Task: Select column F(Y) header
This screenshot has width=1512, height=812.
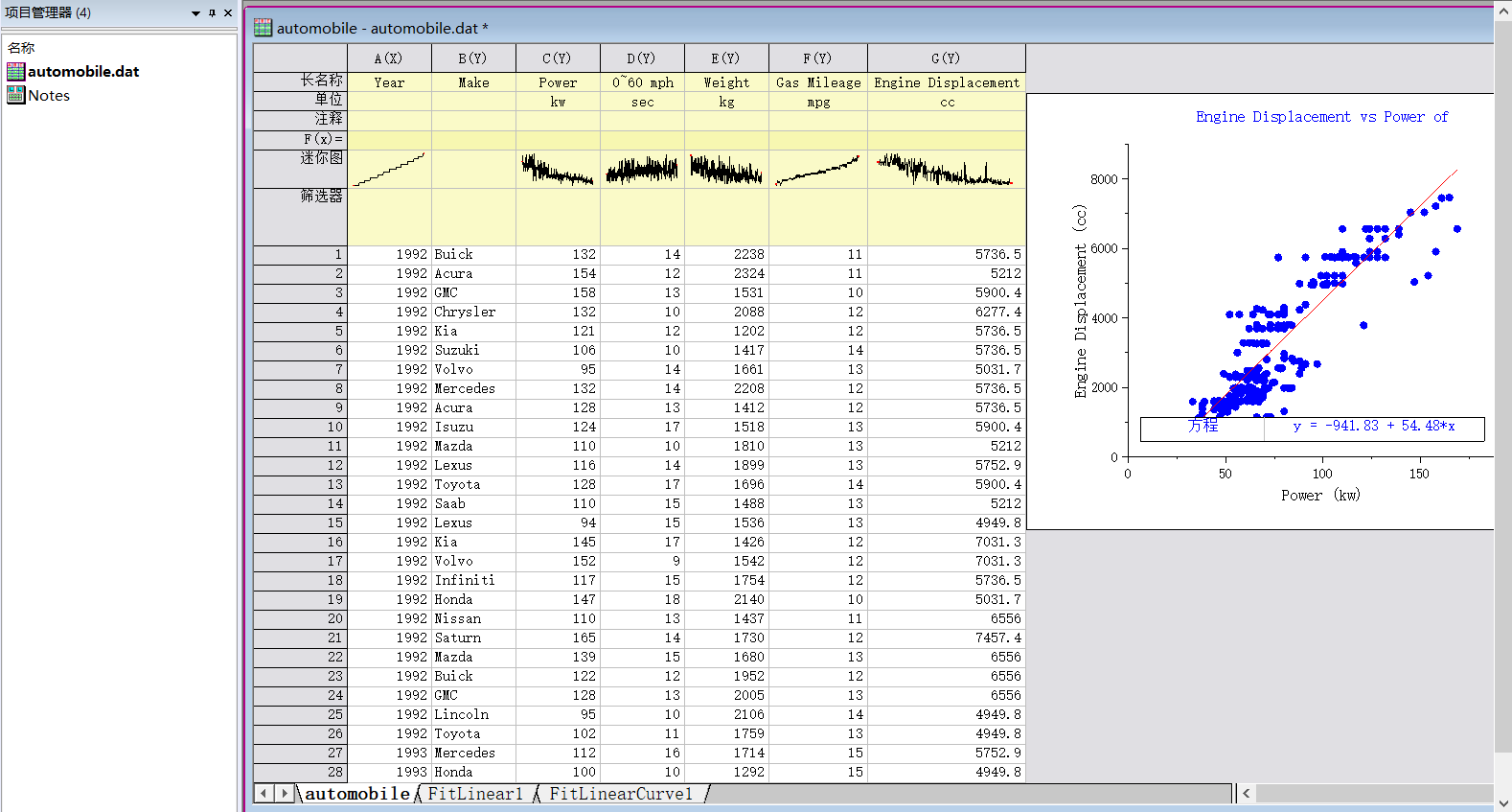Action: (818, 58)
